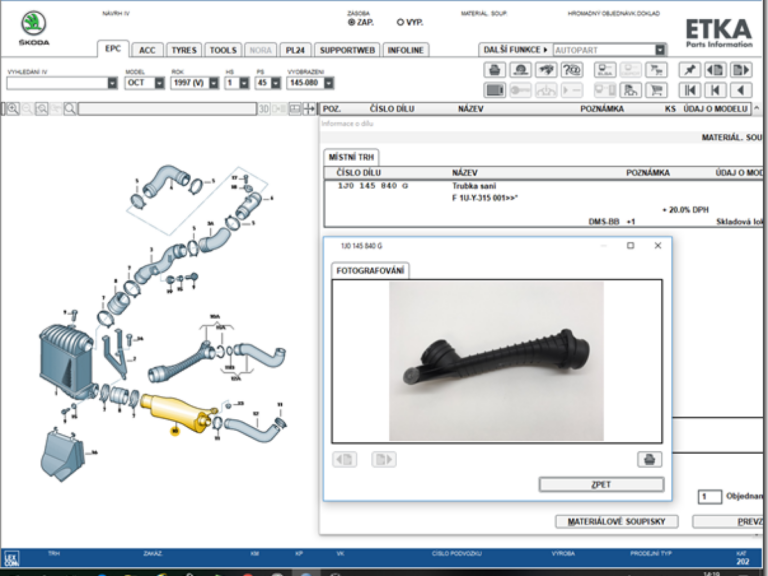Switch to the TYRES tab
Viewport: 768px width, 576px height.
[183, 49]
